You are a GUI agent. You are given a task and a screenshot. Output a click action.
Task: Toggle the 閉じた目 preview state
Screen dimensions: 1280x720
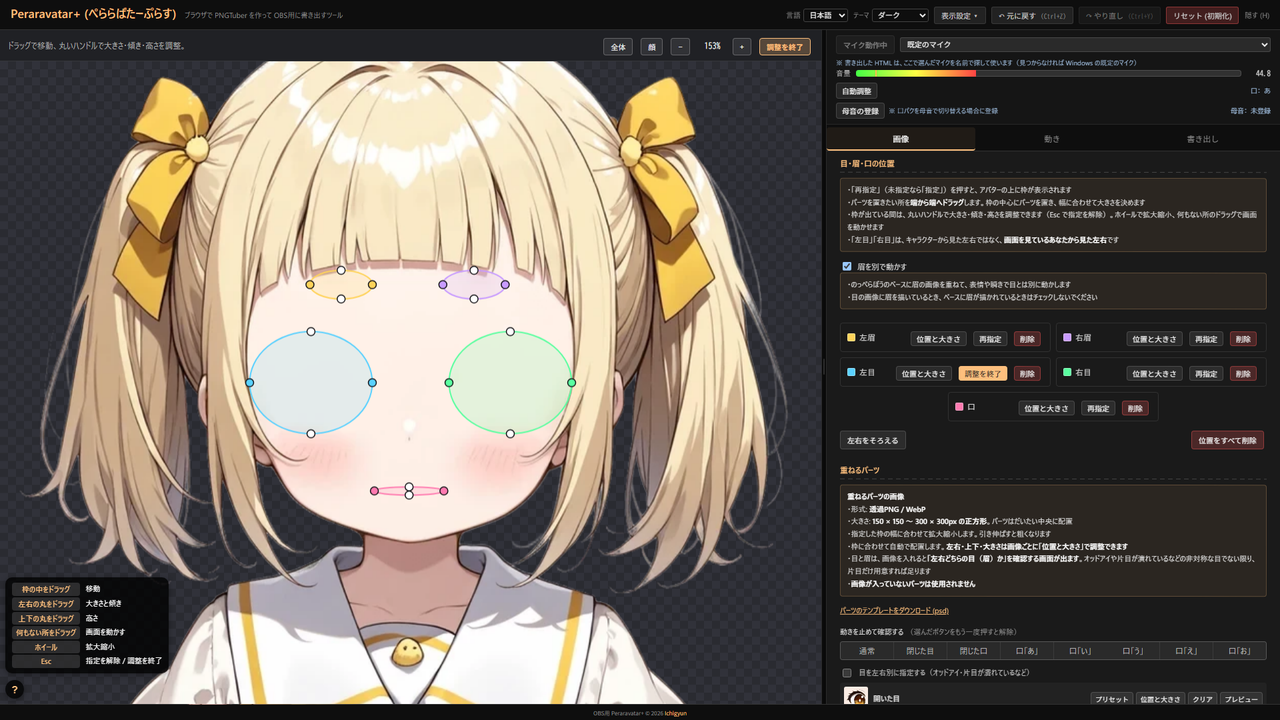pyautogui.click(x=919, y=651)
